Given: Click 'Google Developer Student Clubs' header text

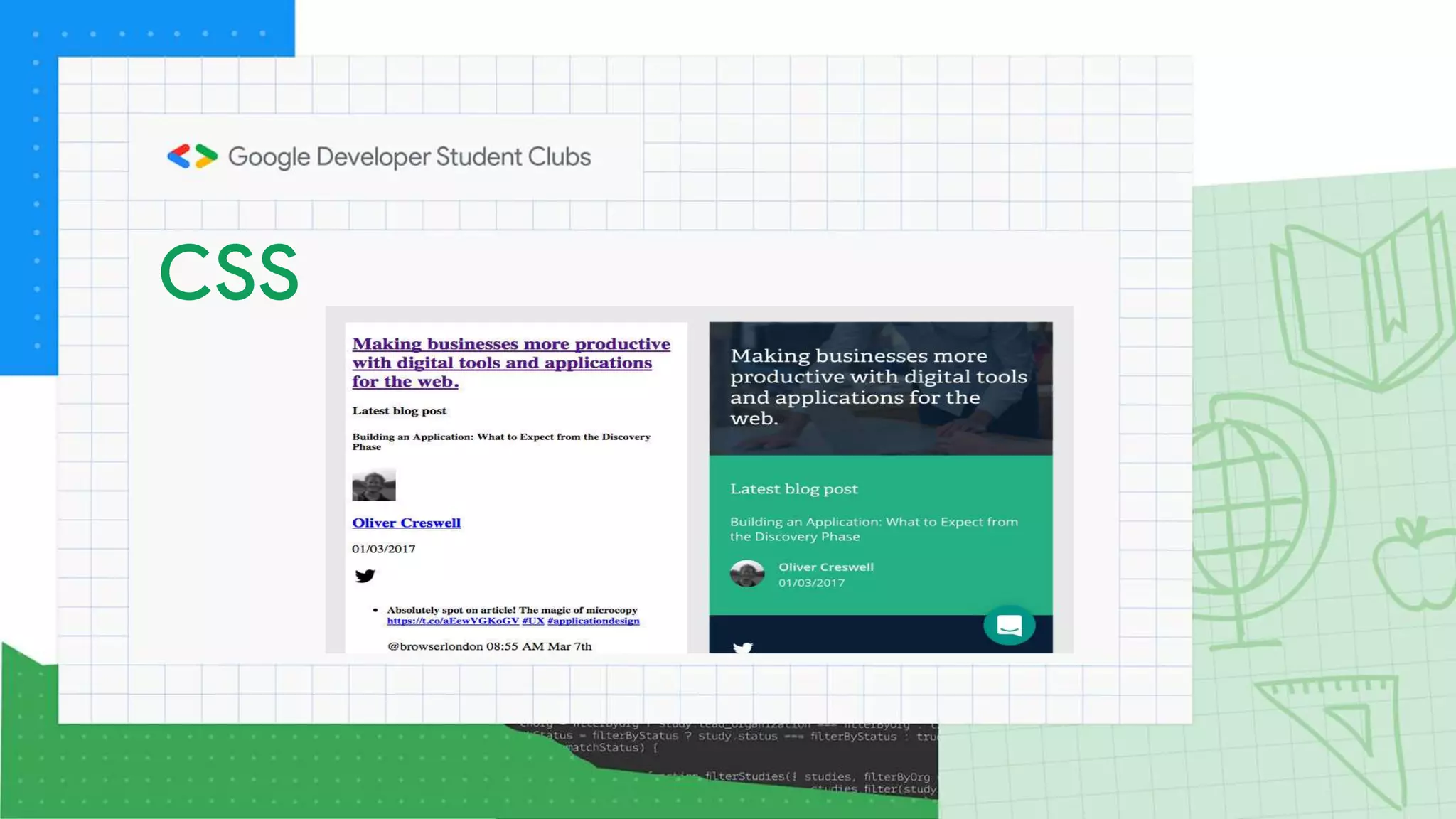Looking at the screenshot, I should pos(409,156).
